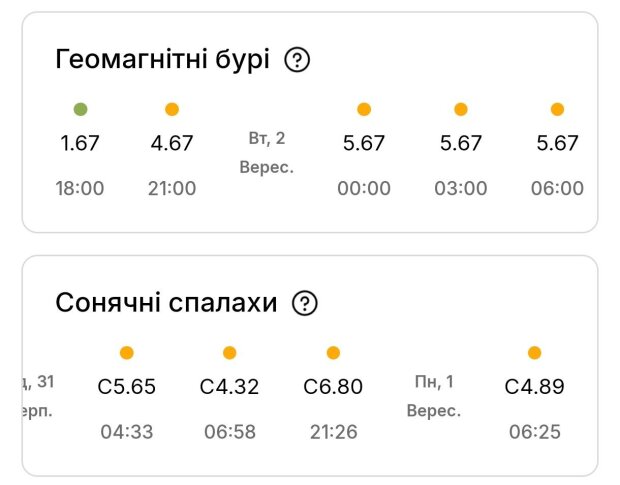Open help icon beside Сонячні спалахи

[304, 303]
